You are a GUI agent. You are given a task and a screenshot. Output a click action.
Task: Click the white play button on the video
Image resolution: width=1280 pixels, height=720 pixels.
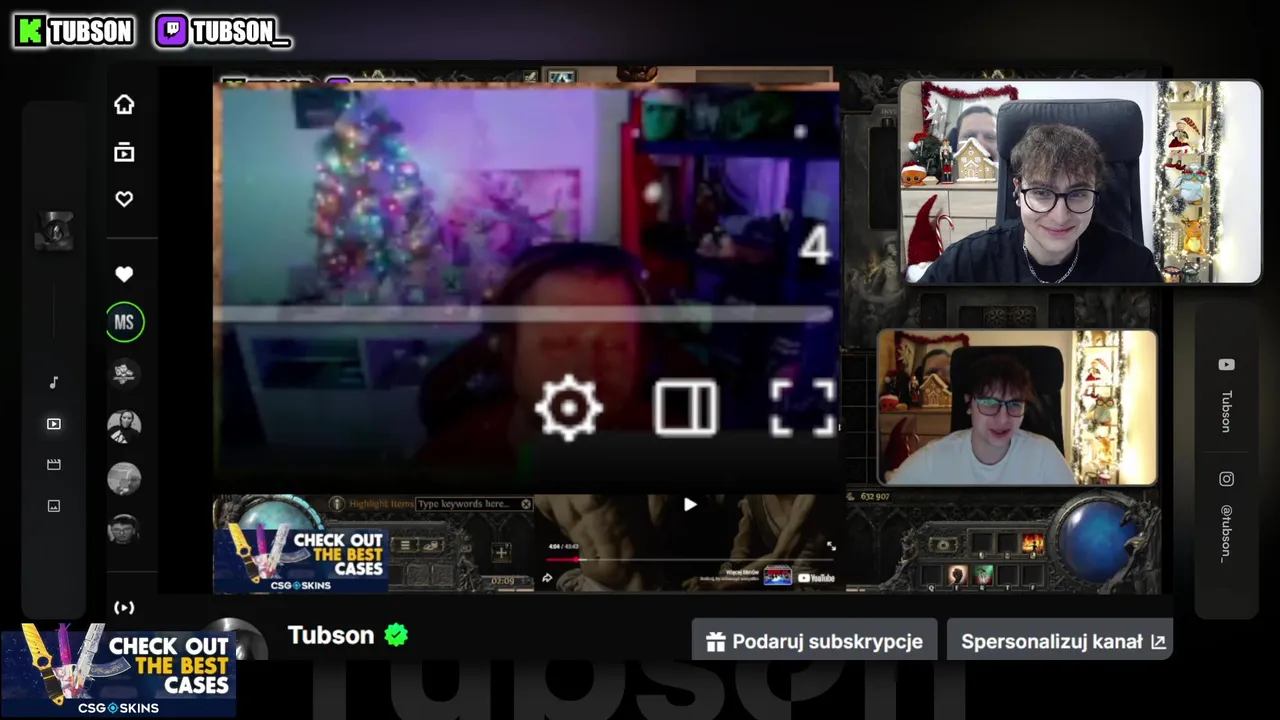click(690, 505)
